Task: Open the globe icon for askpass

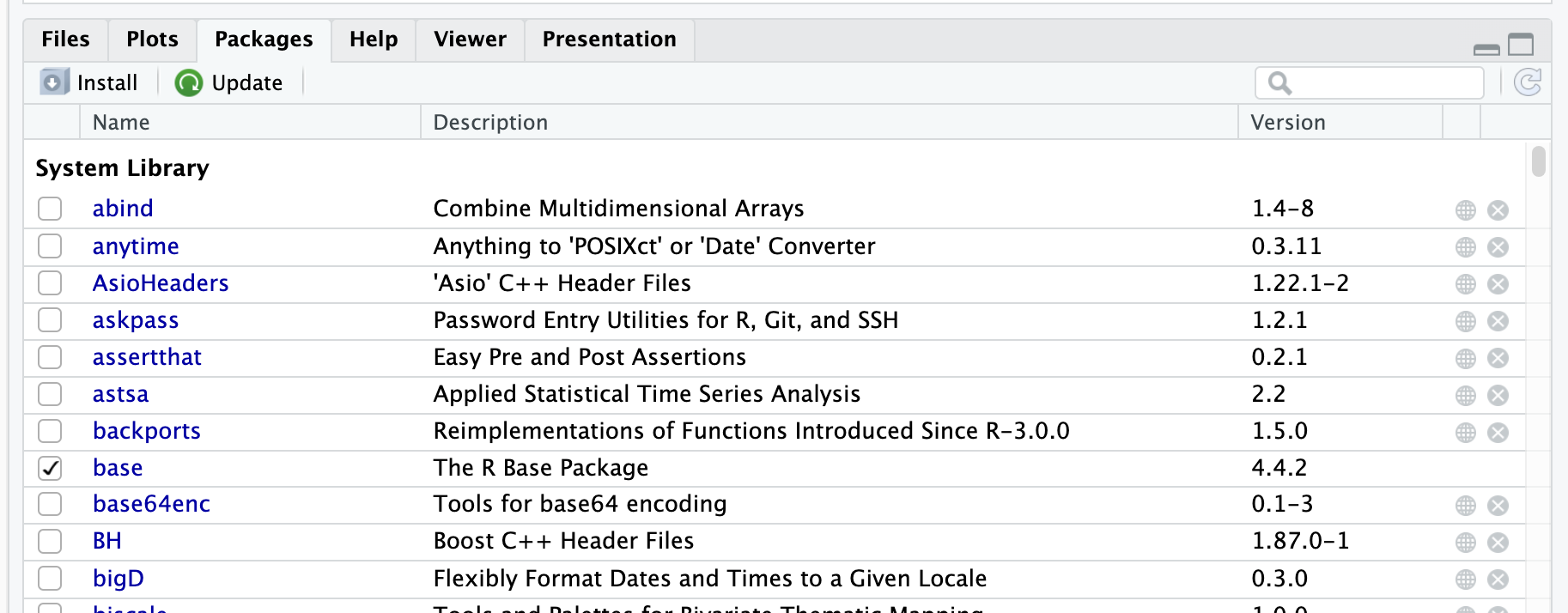Action: point(1466,321)
